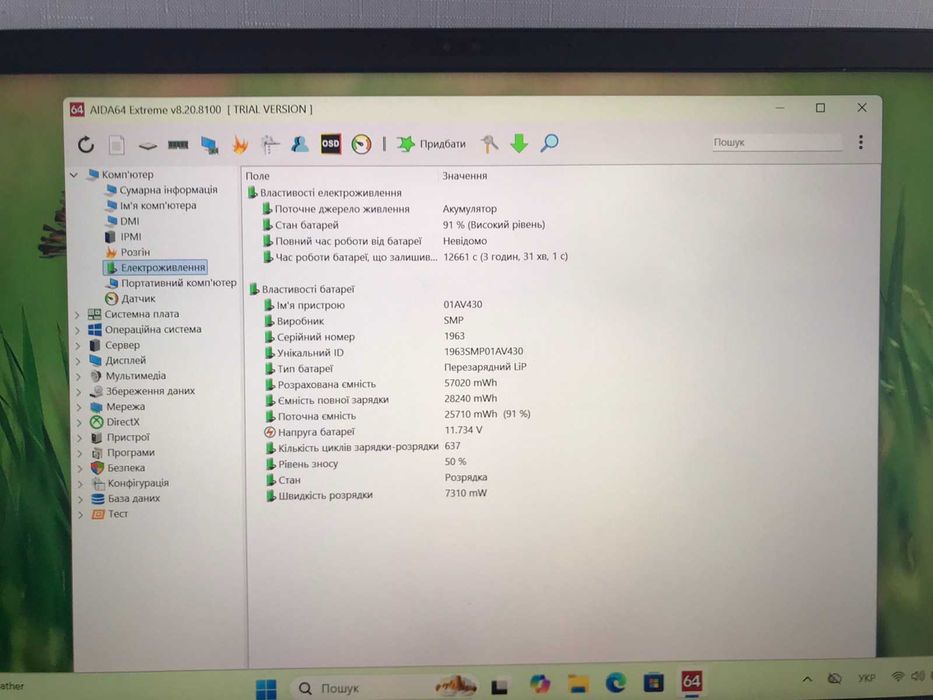Start the system stability test flame icon
The height and width of the screenshot is (700, 933).
[240, 144]
